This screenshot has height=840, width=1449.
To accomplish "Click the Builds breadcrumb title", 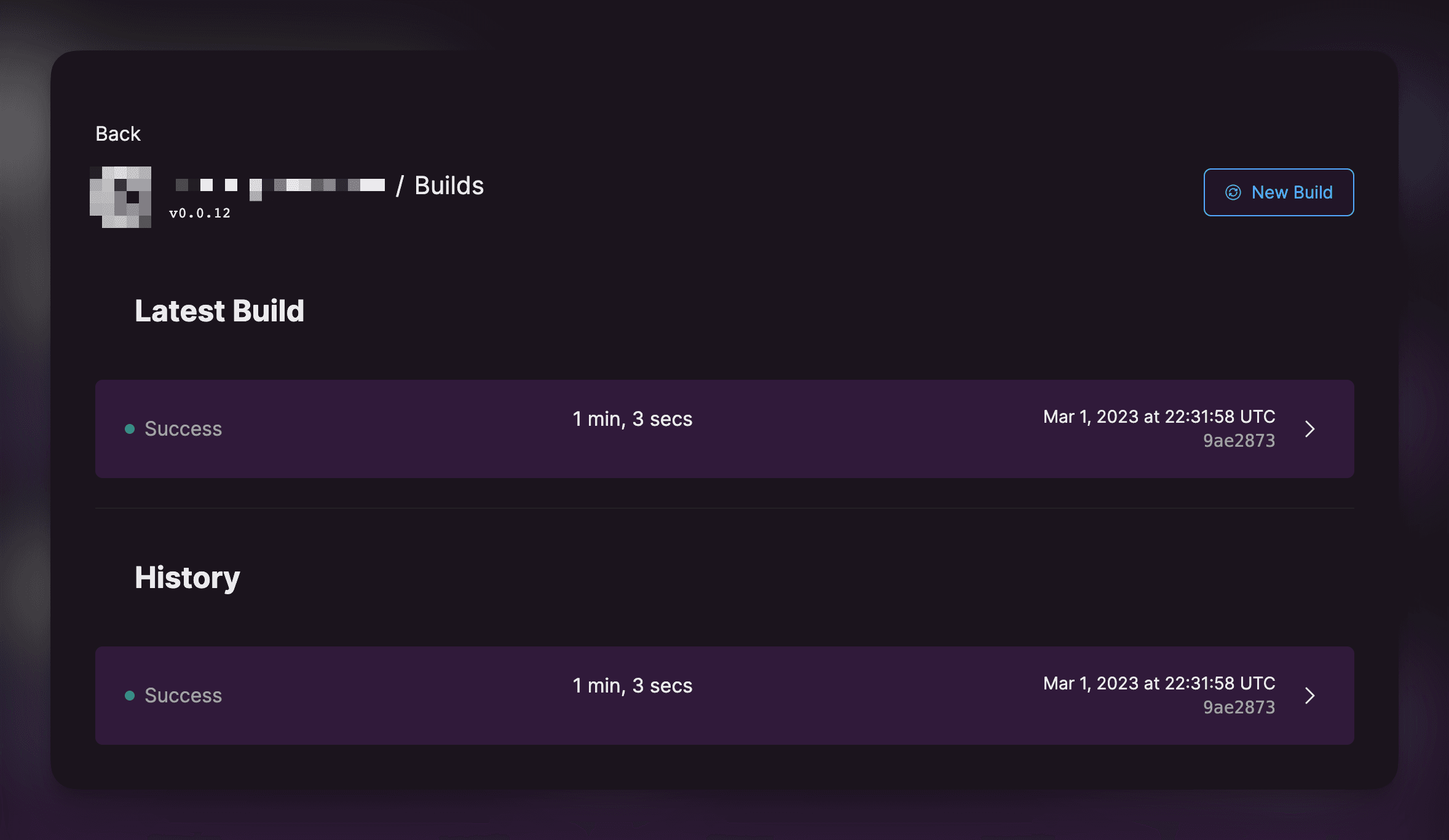I will [449, 186].
